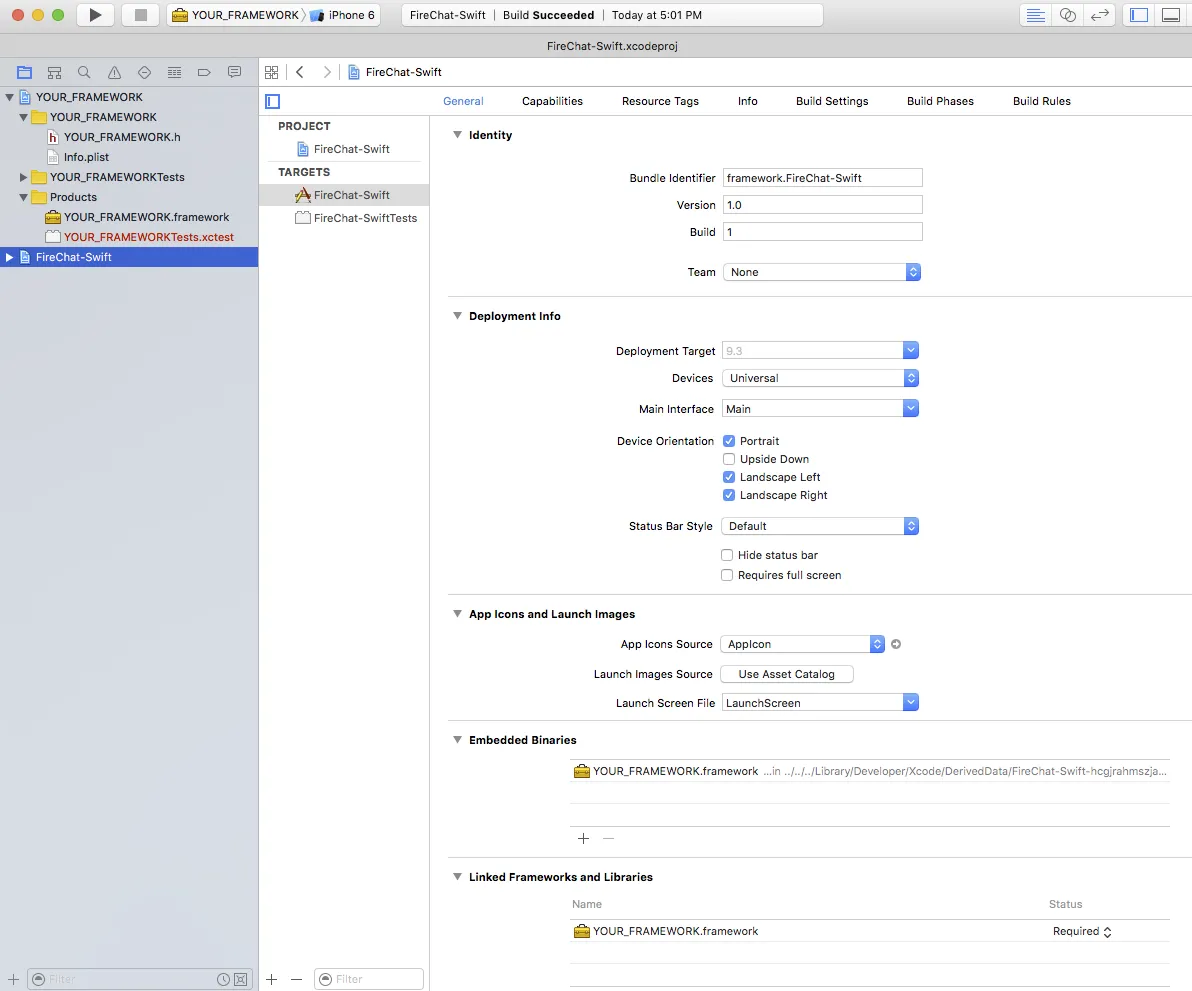Switch to the Resource Tags tab

coord(660,101)
